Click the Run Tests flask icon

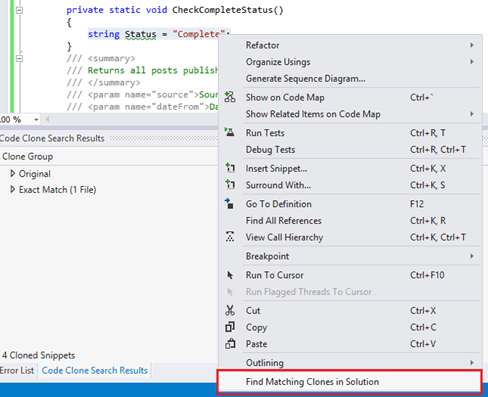[x=229, y=132]
